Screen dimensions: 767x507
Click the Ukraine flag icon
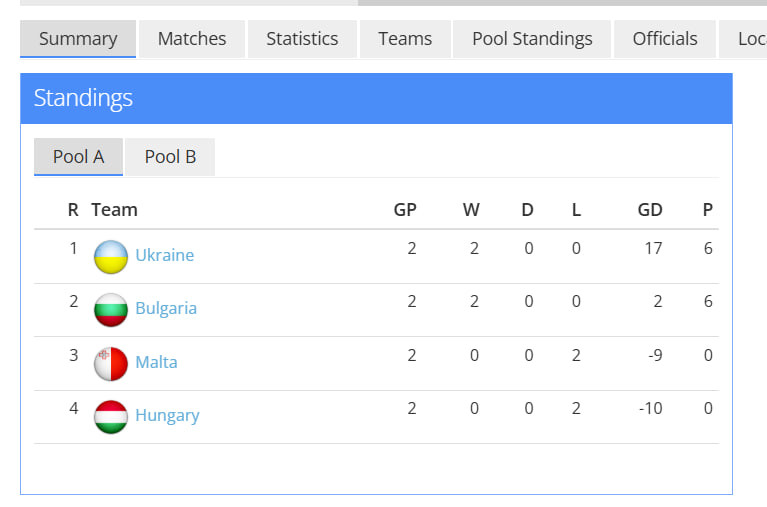pyautogui.click(x=111, y=256)
